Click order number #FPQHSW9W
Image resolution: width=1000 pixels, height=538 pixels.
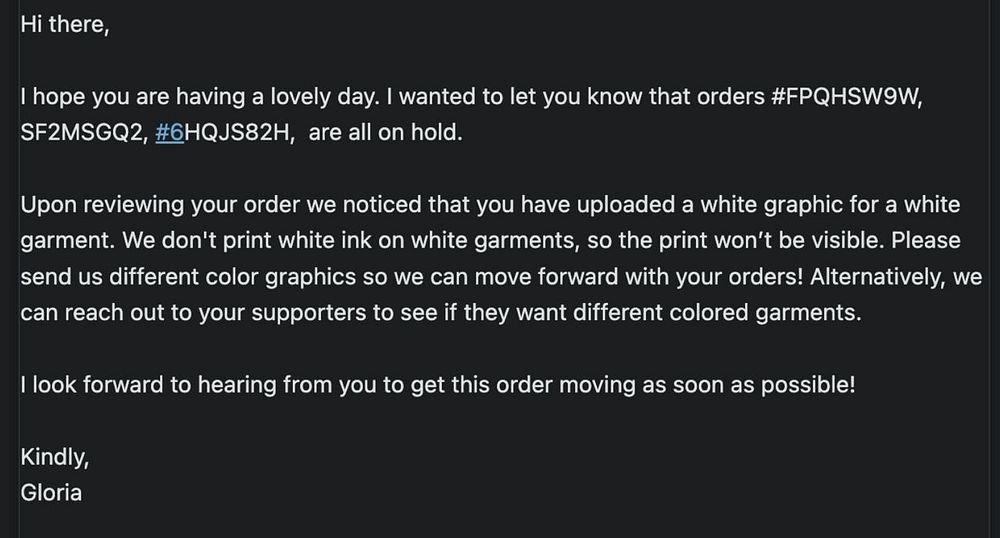tap(846, 97)
